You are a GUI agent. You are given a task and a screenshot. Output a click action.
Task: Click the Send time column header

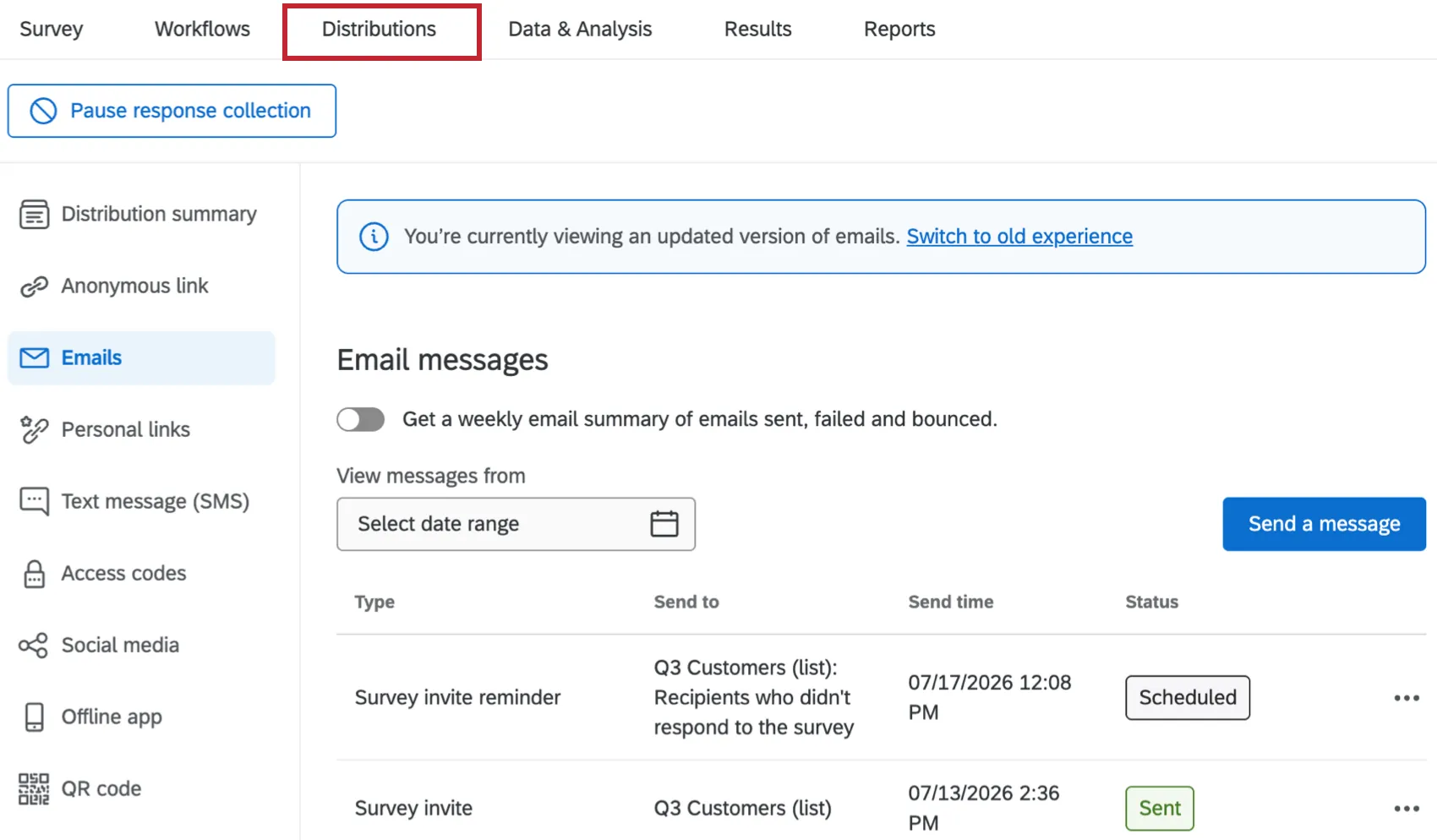[x=951, y=602]
